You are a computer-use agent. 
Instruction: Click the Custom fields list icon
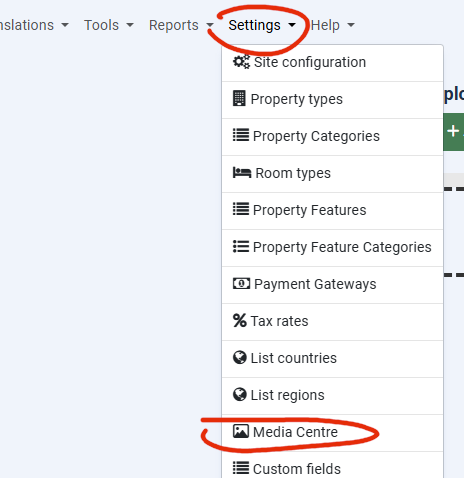point(241,468)
